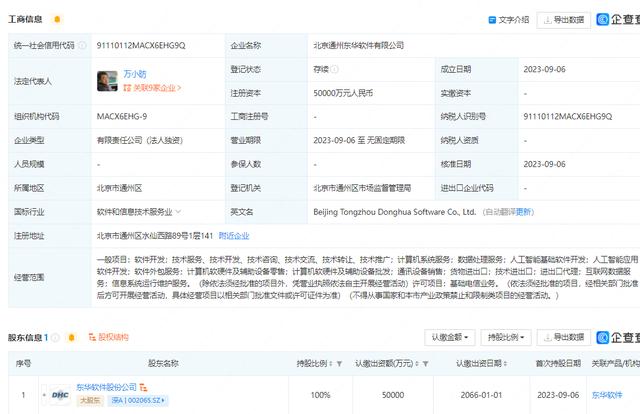Click organization code MACX6EHG-9
The image size is (640, 414).
point(122,117)
